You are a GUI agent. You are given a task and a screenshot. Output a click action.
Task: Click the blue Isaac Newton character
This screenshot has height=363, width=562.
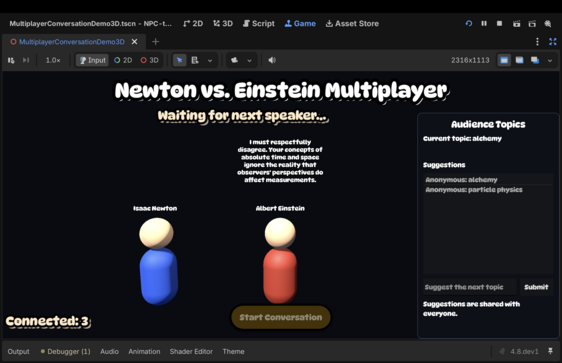click(158, 262)
